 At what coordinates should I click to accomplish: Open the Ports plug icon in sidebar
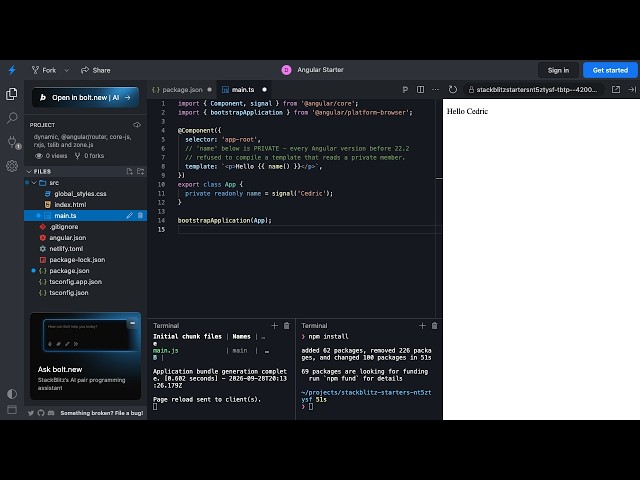12,142
